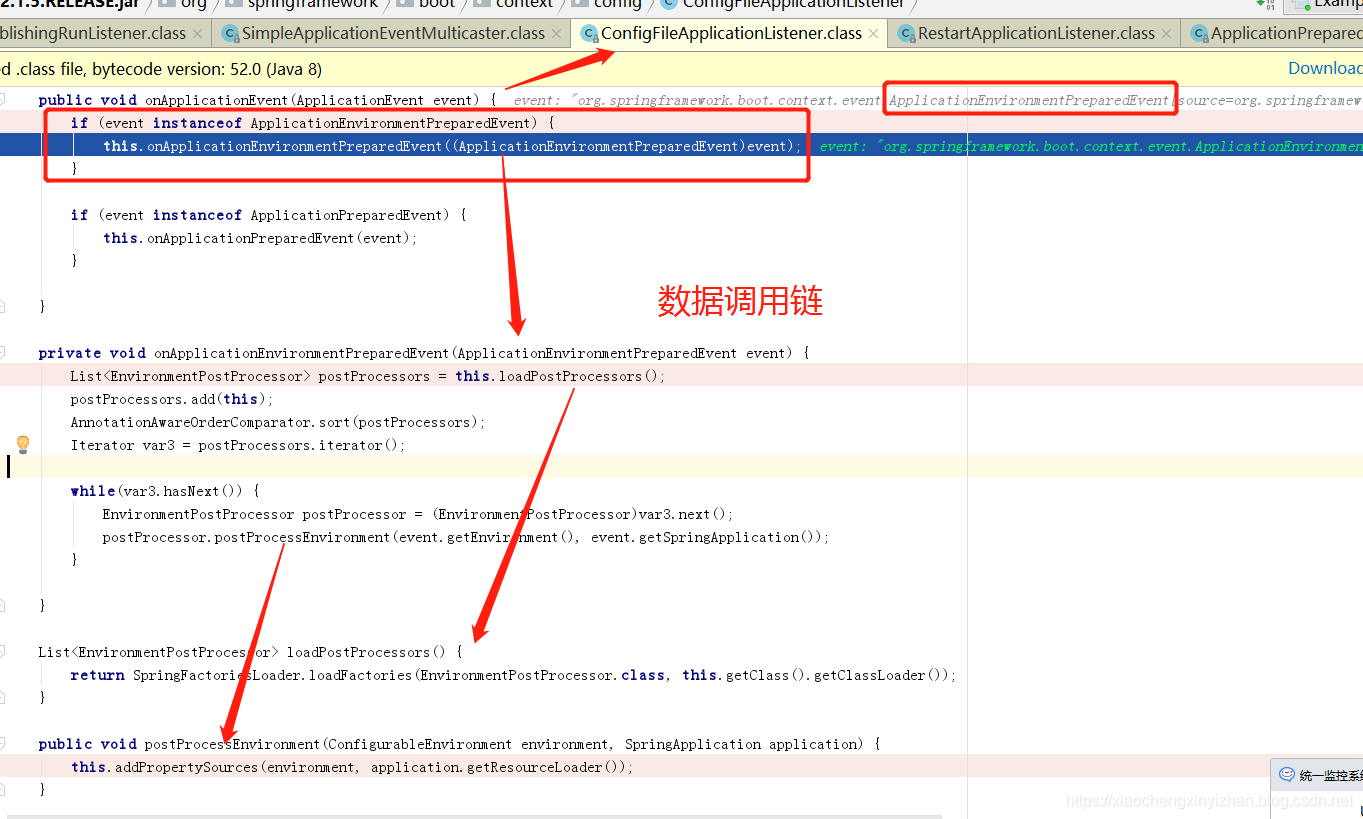The height and width of the screenshot is (819, 1363).
Task: Close the PublishingRunListener.class tab
Action: coord(197,34)
